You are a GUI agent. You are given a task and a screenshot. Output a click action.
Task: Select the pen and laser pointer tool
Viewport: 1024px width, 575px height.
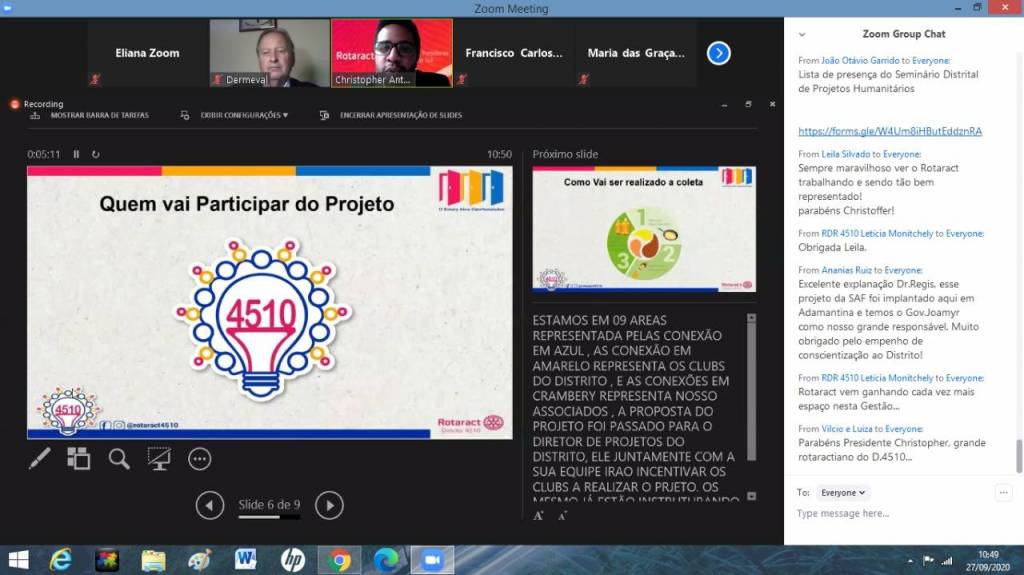(39, 458)
